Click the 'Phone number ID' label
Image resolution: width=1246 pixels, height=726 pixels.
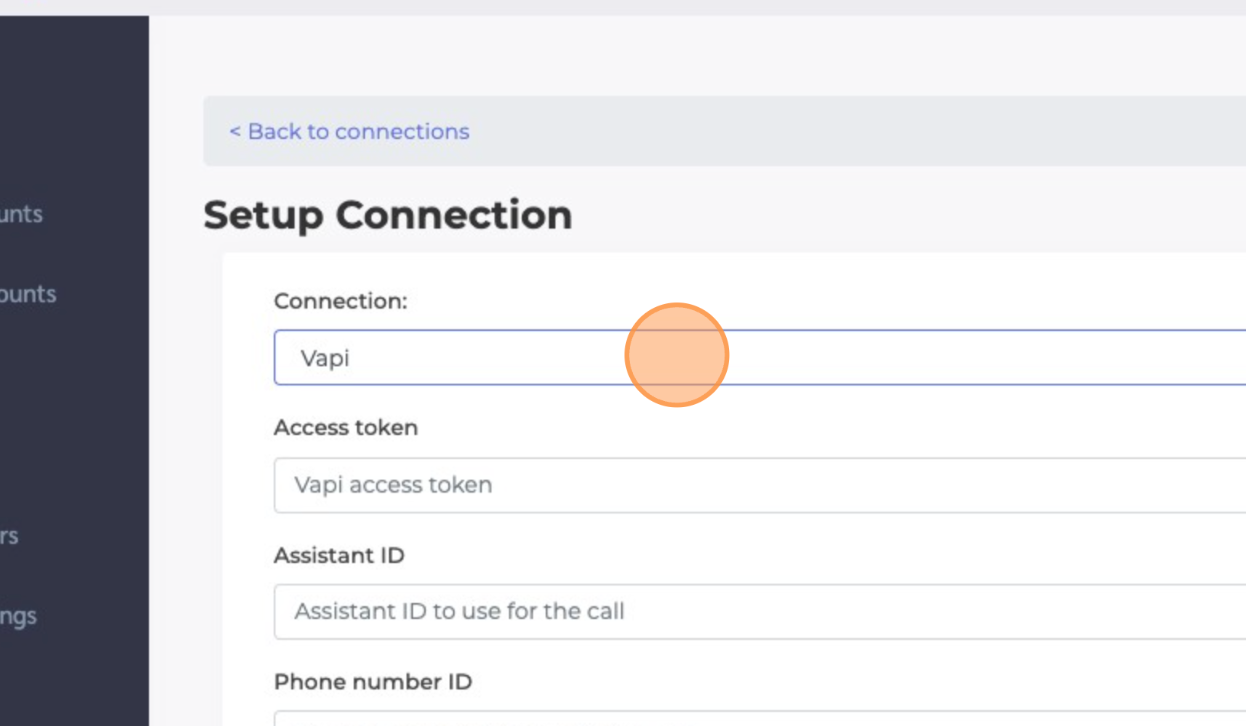(x=372, y=682)
